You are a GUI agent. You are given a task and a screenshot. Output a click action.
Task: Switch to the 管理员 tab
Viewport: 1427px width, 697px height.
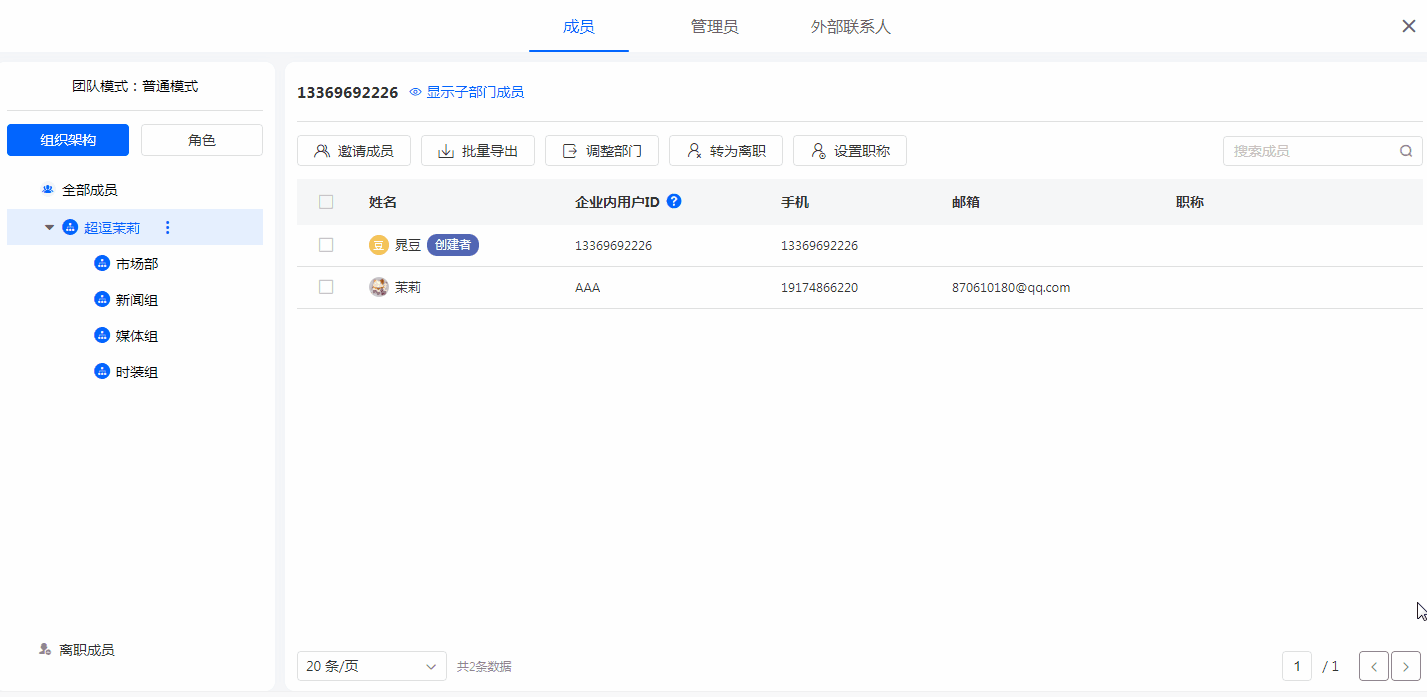pos(714,27)
